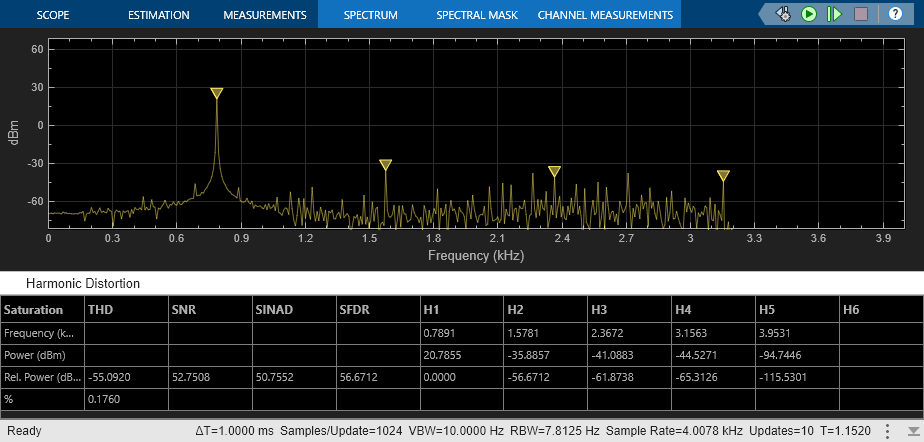Viewport: 924px width, 442px height.
Task: Click the Harmonic Distortion panel title
Action: tap(83, 283)
